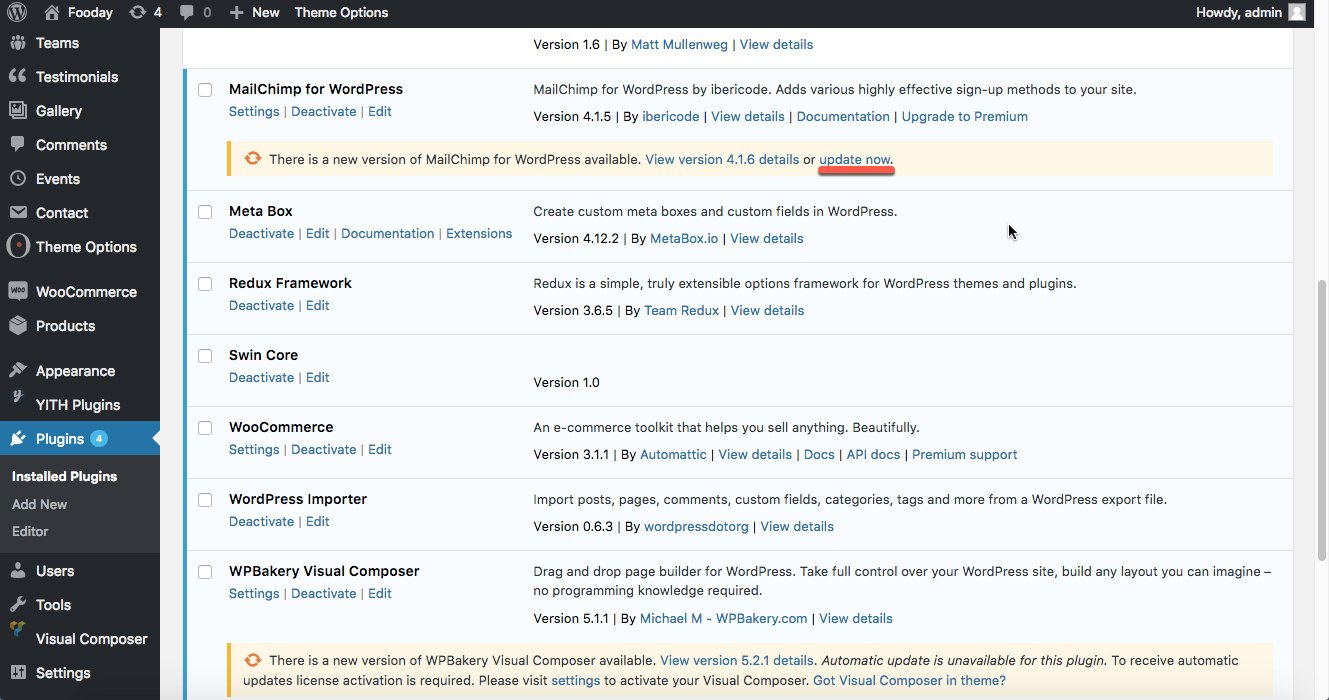Viewport: 1329px width, 700px height.
Task: Deactivate the WordPress Importer plugin
Action: point(262,522)
